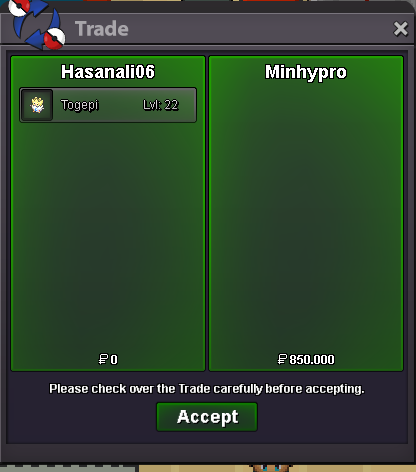Click the Togepi name label
The width and height of the screenshot is (416, 472).
79,105
